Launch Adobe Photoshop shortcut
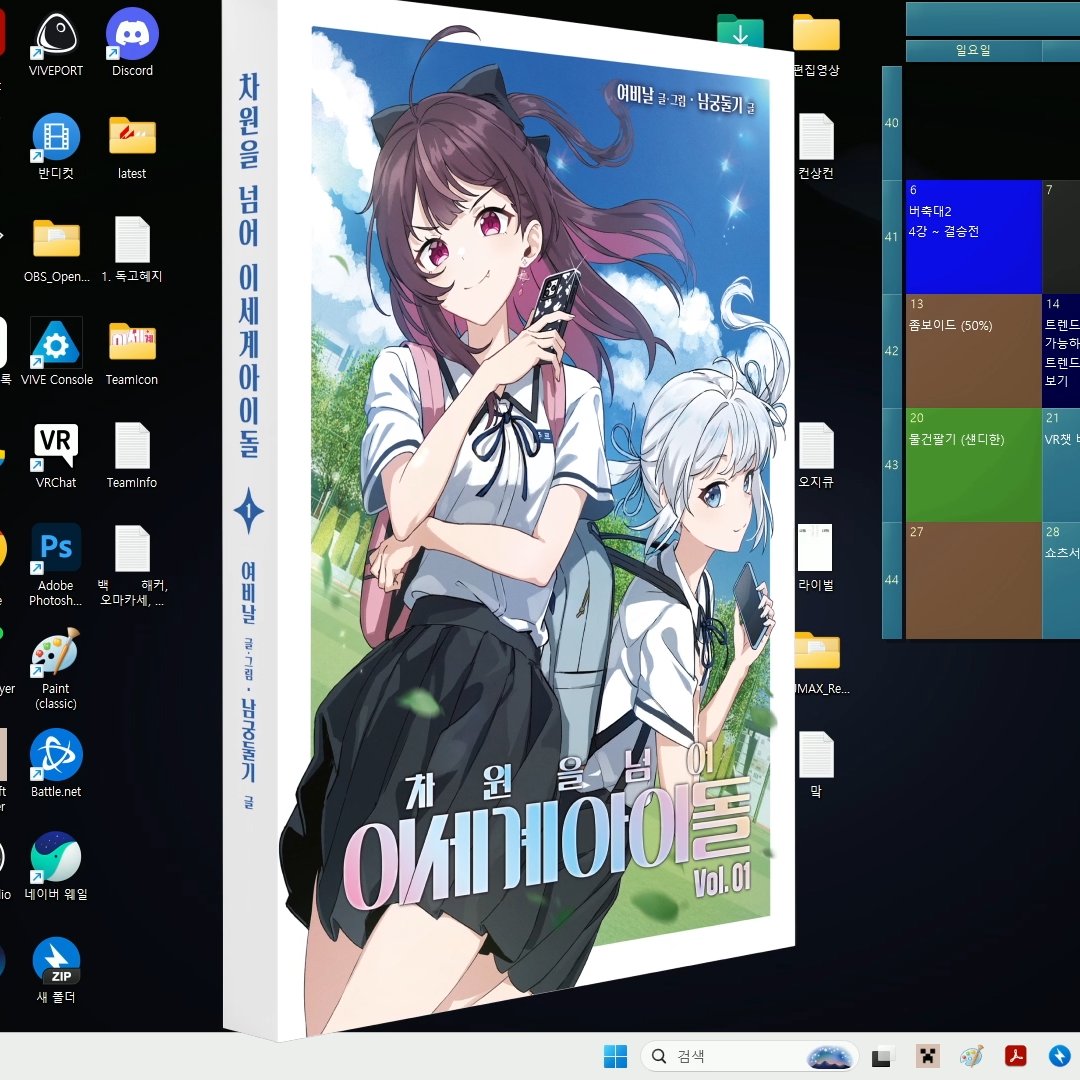 pos(56,565)
